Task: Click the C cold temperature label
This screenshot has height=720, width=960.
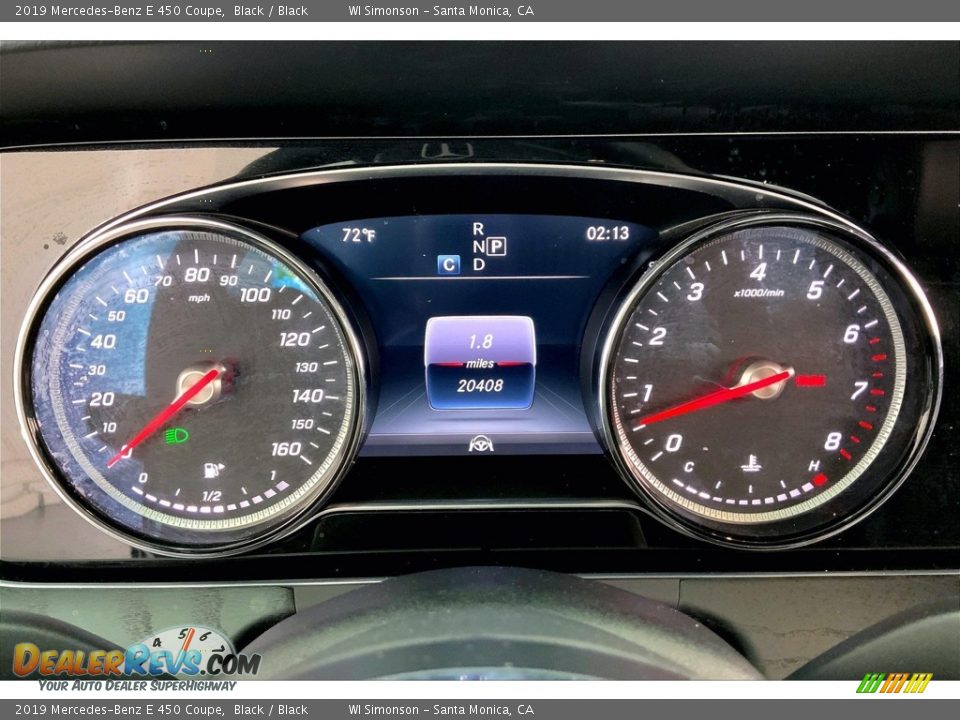Action: 688,467
